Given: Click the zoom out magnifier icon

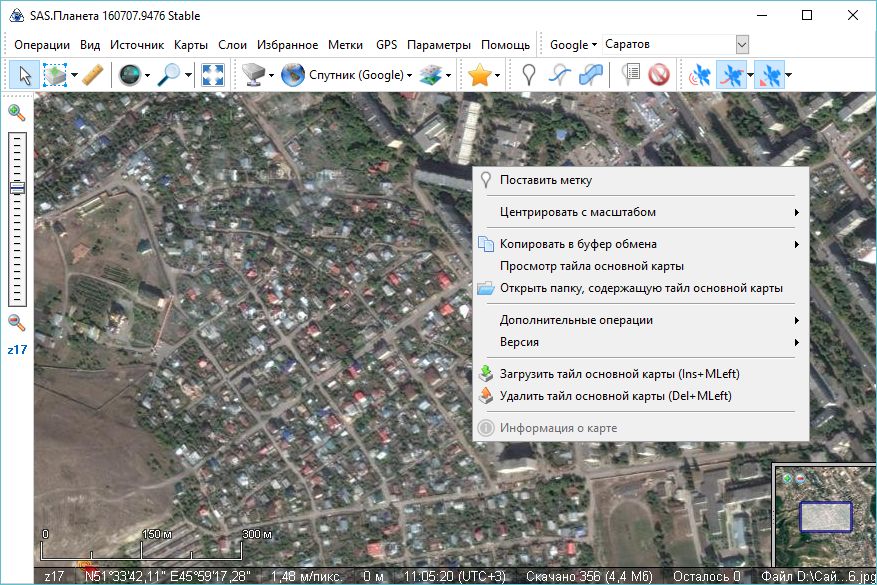Looking at the screenshot, I should coord(16,322).
